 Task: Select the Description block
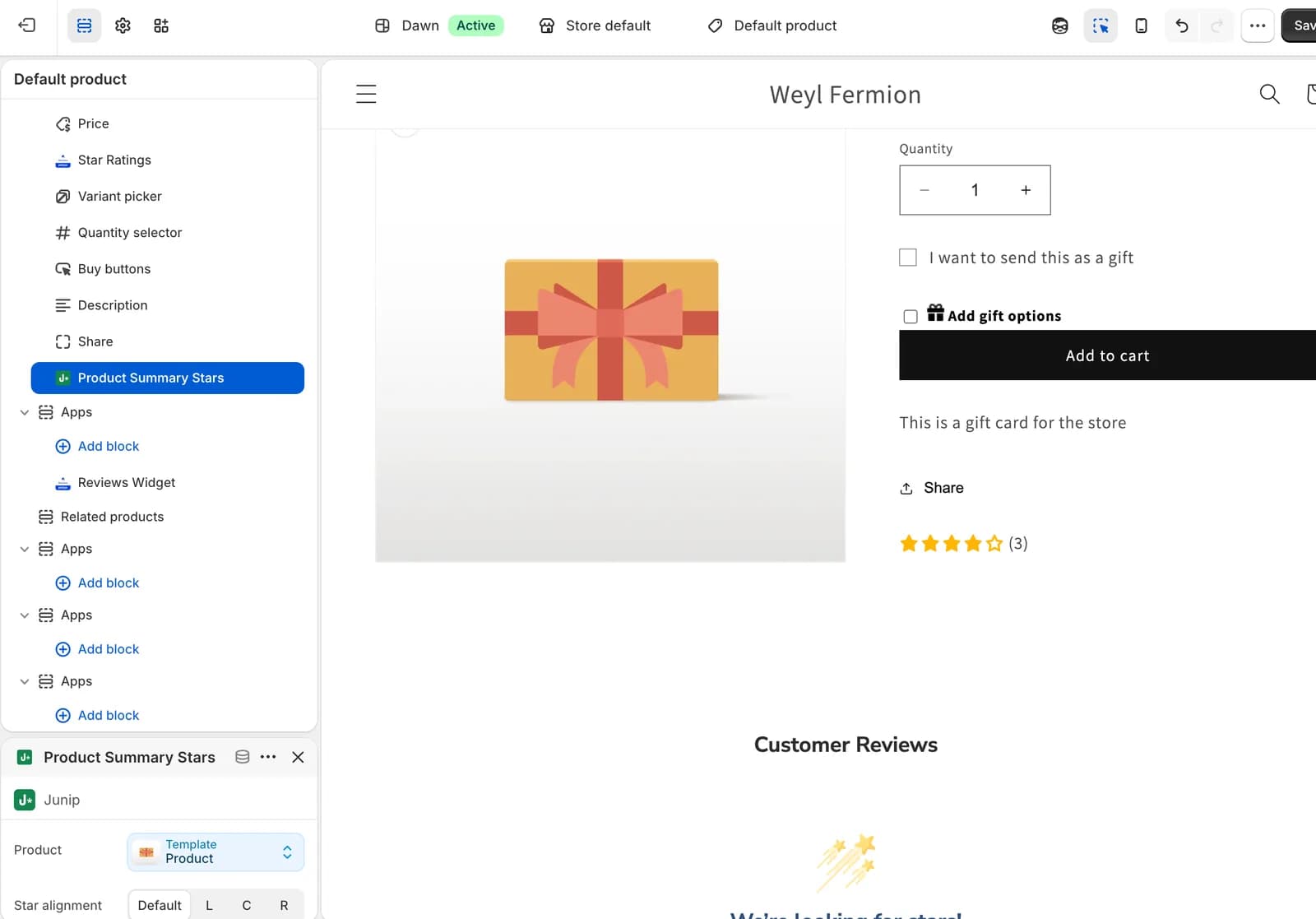point(167,304)
